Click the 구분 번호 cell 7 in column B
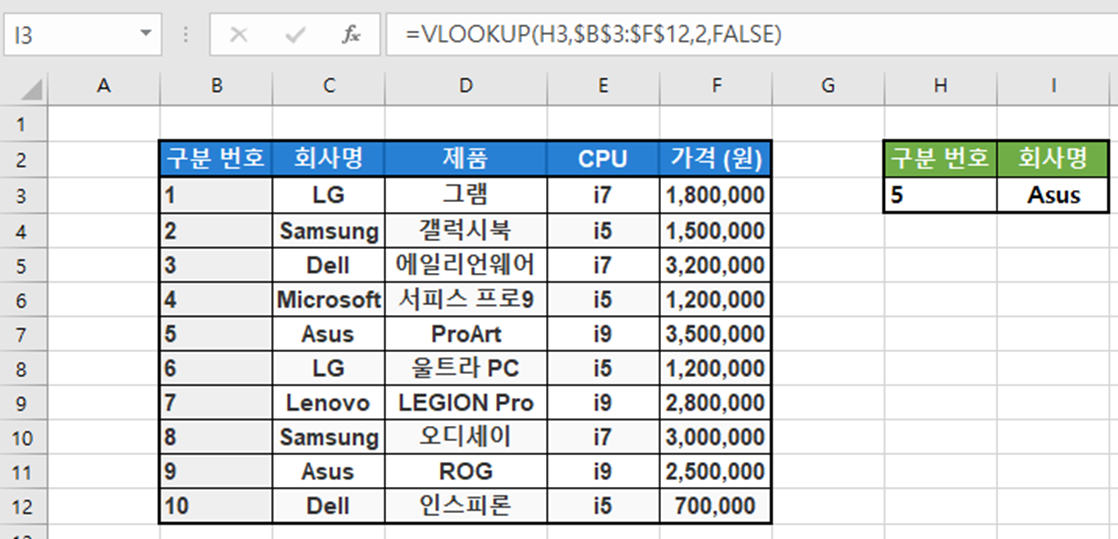 pos(216,403)
